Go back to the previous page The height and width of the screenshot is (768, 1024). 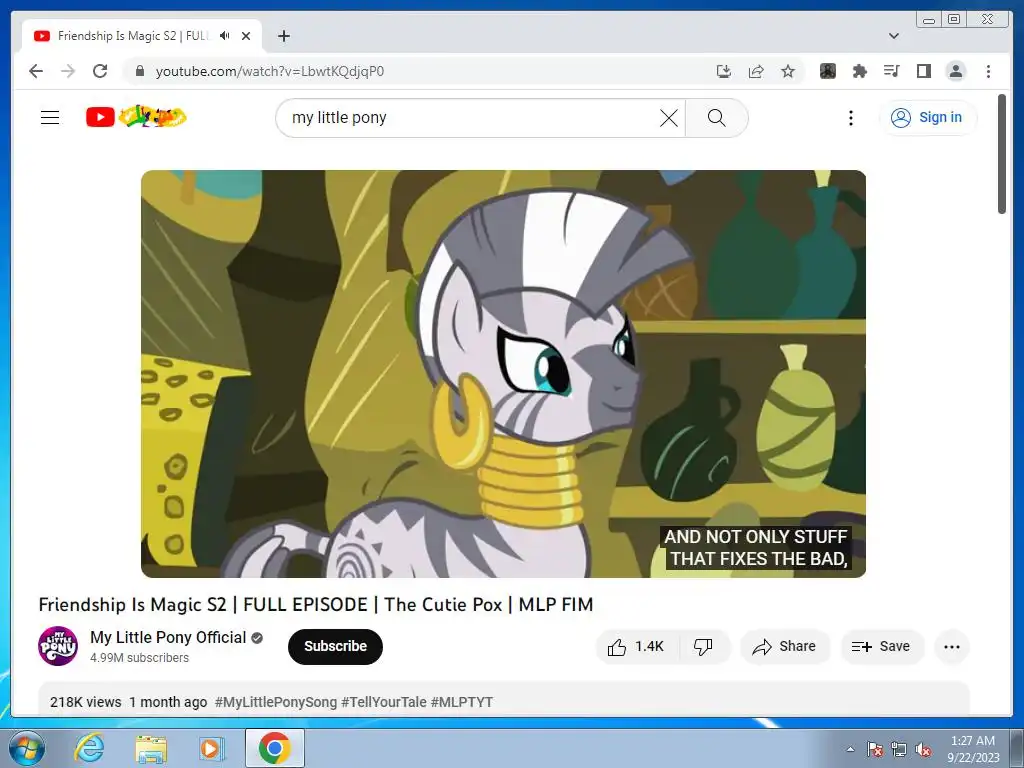pos(36,71)
